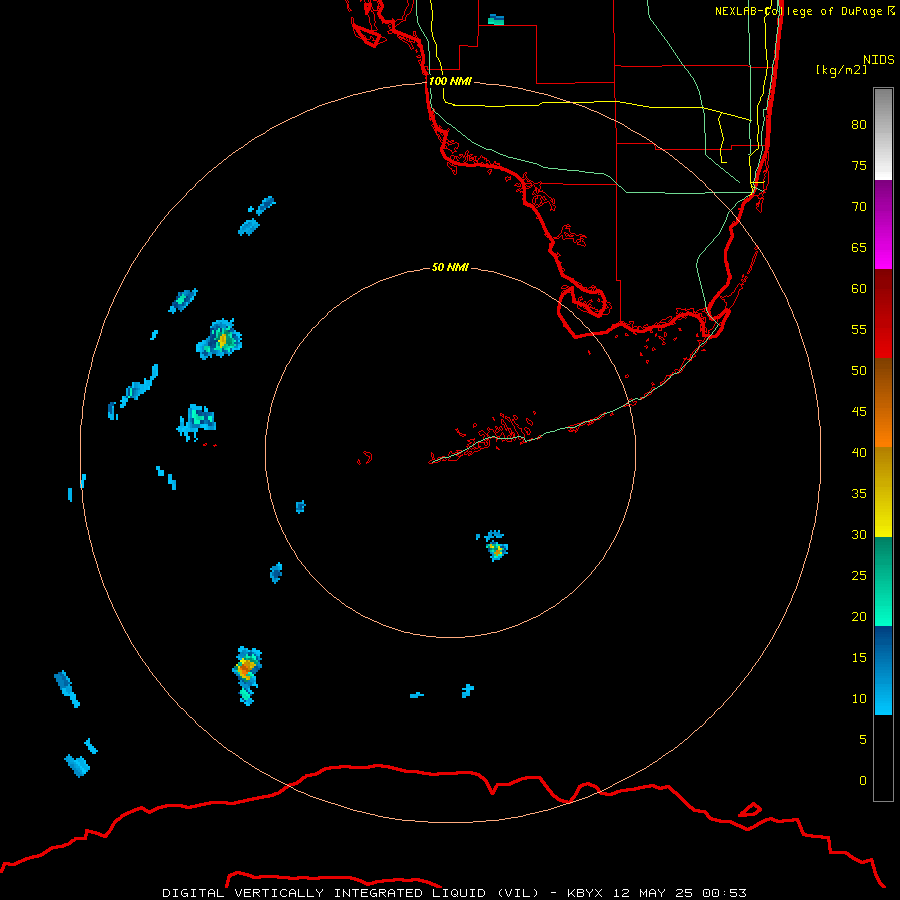Click the 60 value on the color scale
900x900 pixels.
[x=859, y=289]
